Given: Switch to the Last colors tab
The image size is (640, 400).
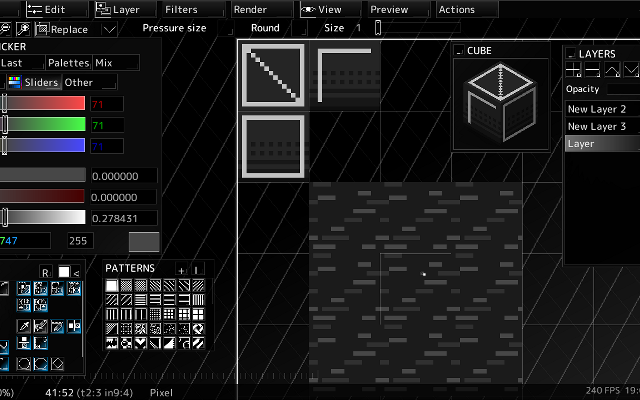Looking at the screenshot, I should 22,63.
